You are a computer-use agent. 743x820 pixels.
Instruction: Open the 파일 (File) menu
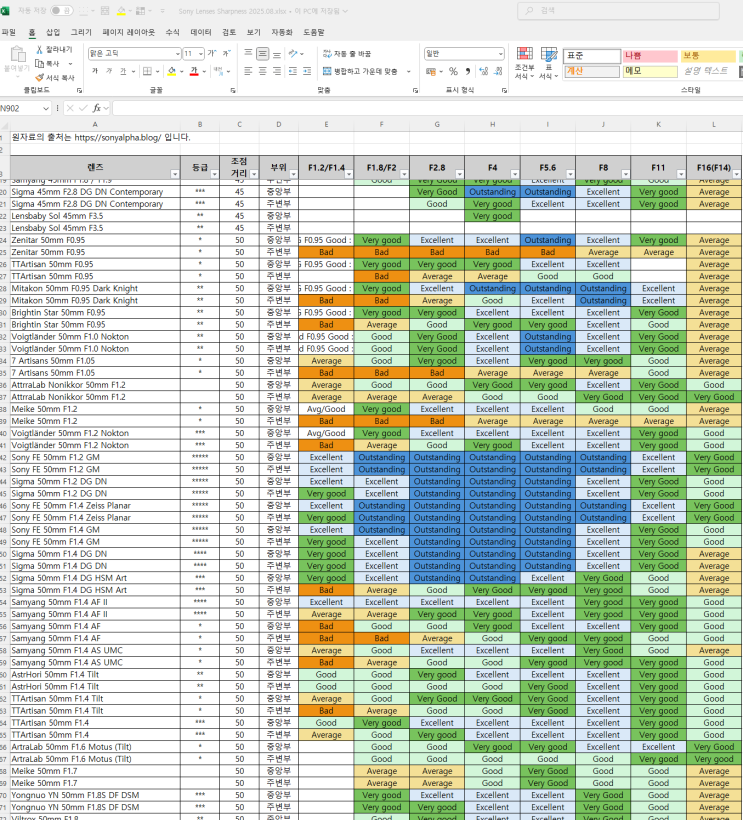point(8,32)
